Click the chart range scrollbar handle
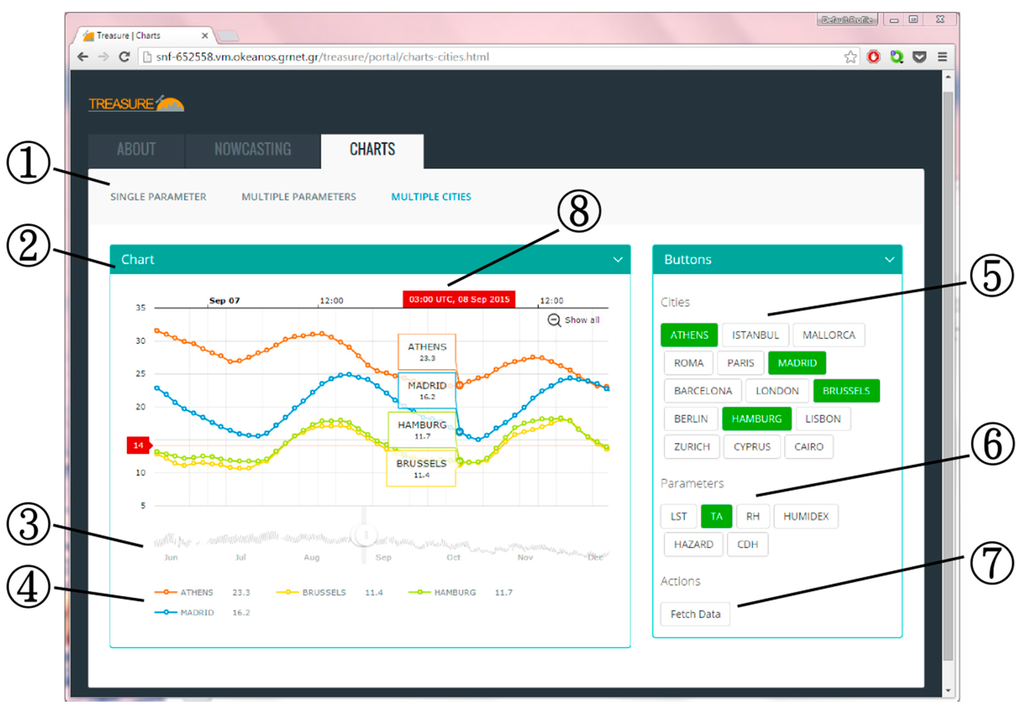1024x710 pixels. (x=364, y=536)
